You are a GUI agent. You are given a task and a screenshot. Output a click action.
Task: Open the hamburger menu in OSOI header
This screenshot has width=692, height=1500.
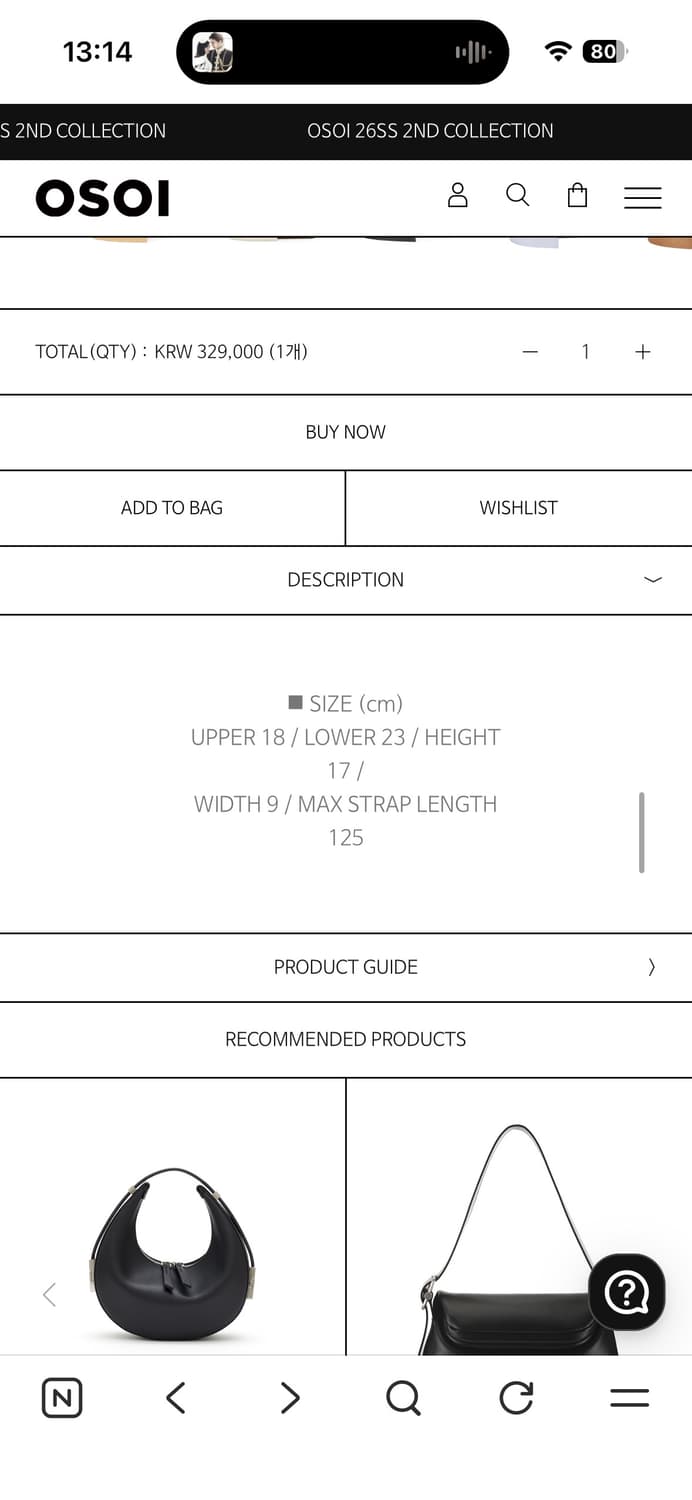[642, 197]
